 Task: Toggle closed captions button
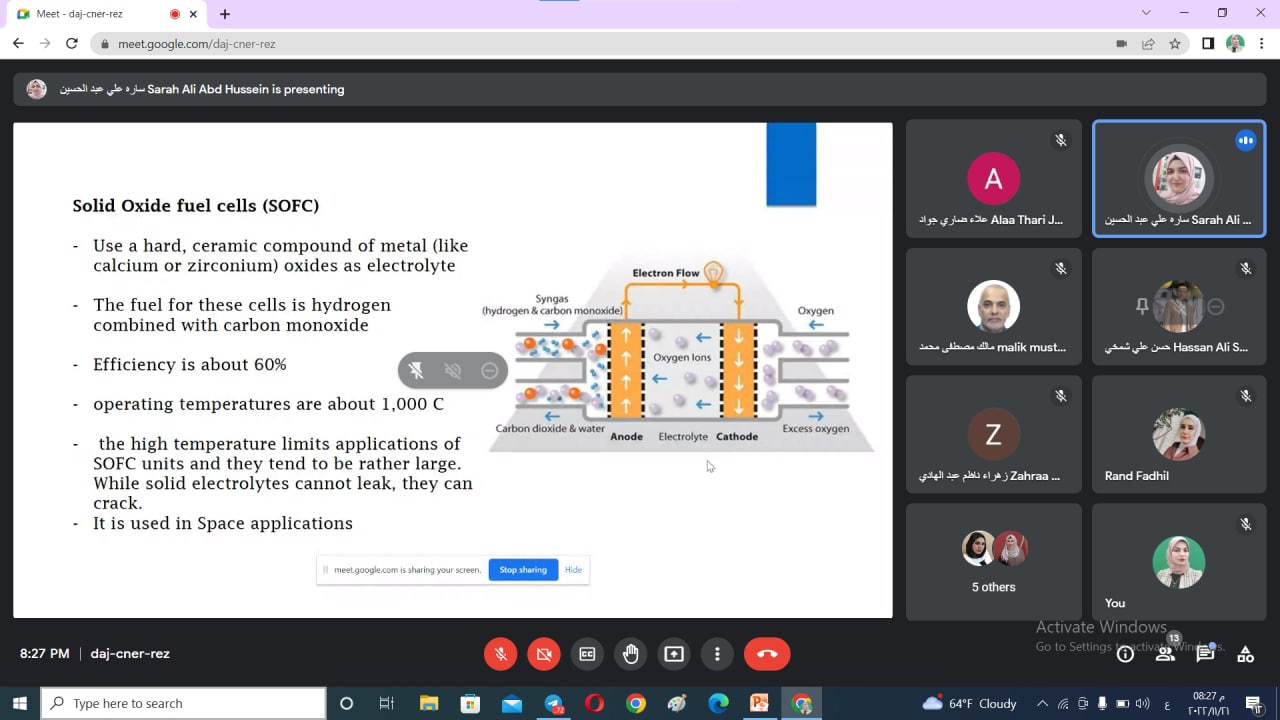(588, 654)
